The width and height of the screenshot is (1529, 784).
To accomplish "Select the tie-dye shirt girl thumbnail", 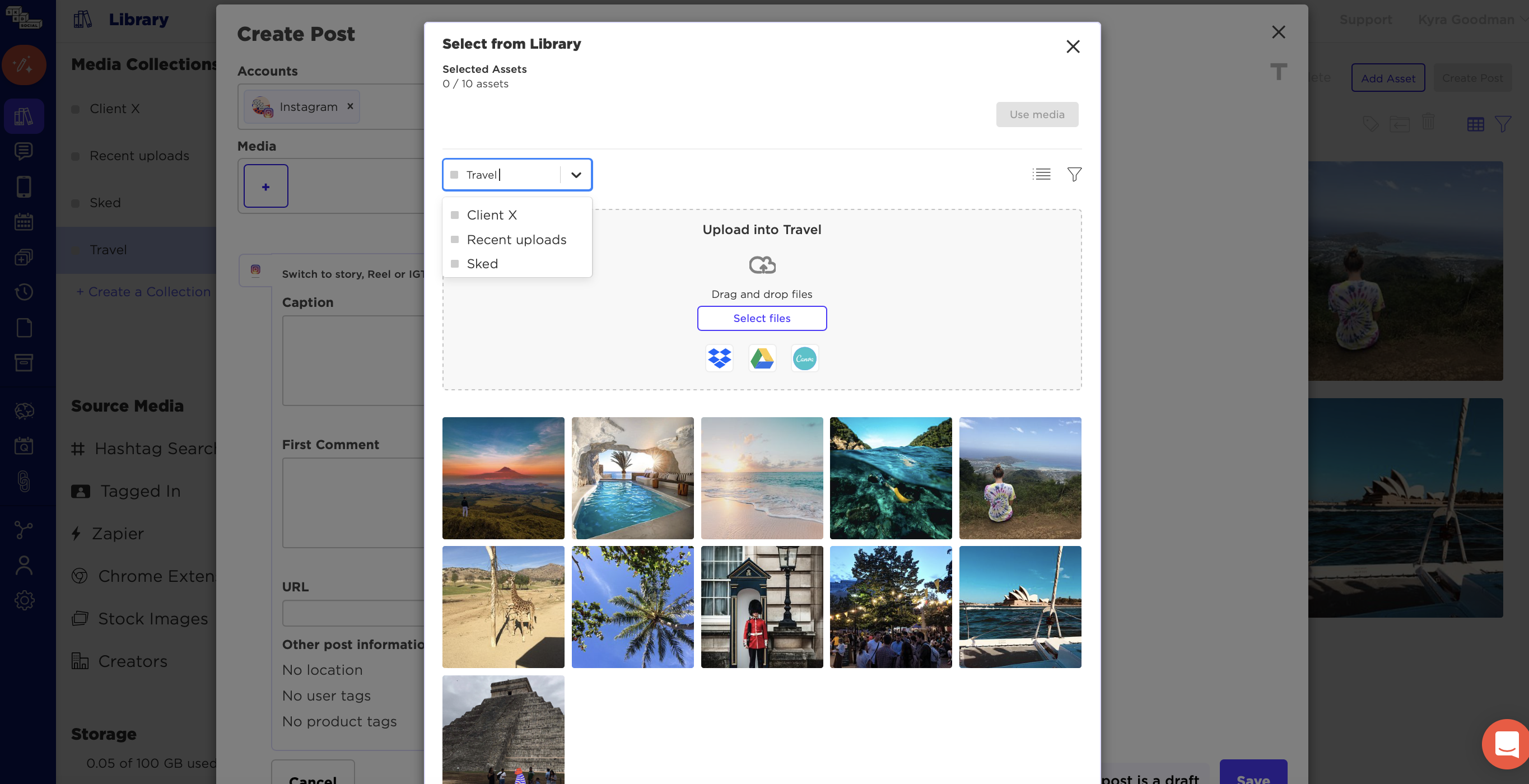I will [1020, 478].
